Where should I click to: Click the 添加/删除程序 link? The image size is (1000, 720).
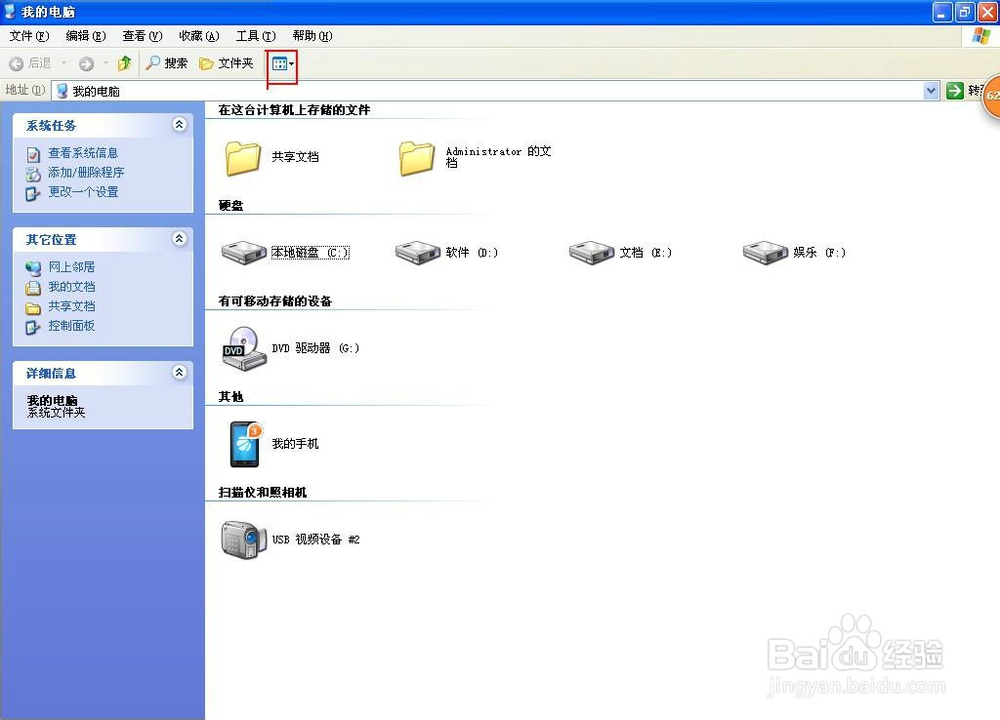click(x=86, y=173)
